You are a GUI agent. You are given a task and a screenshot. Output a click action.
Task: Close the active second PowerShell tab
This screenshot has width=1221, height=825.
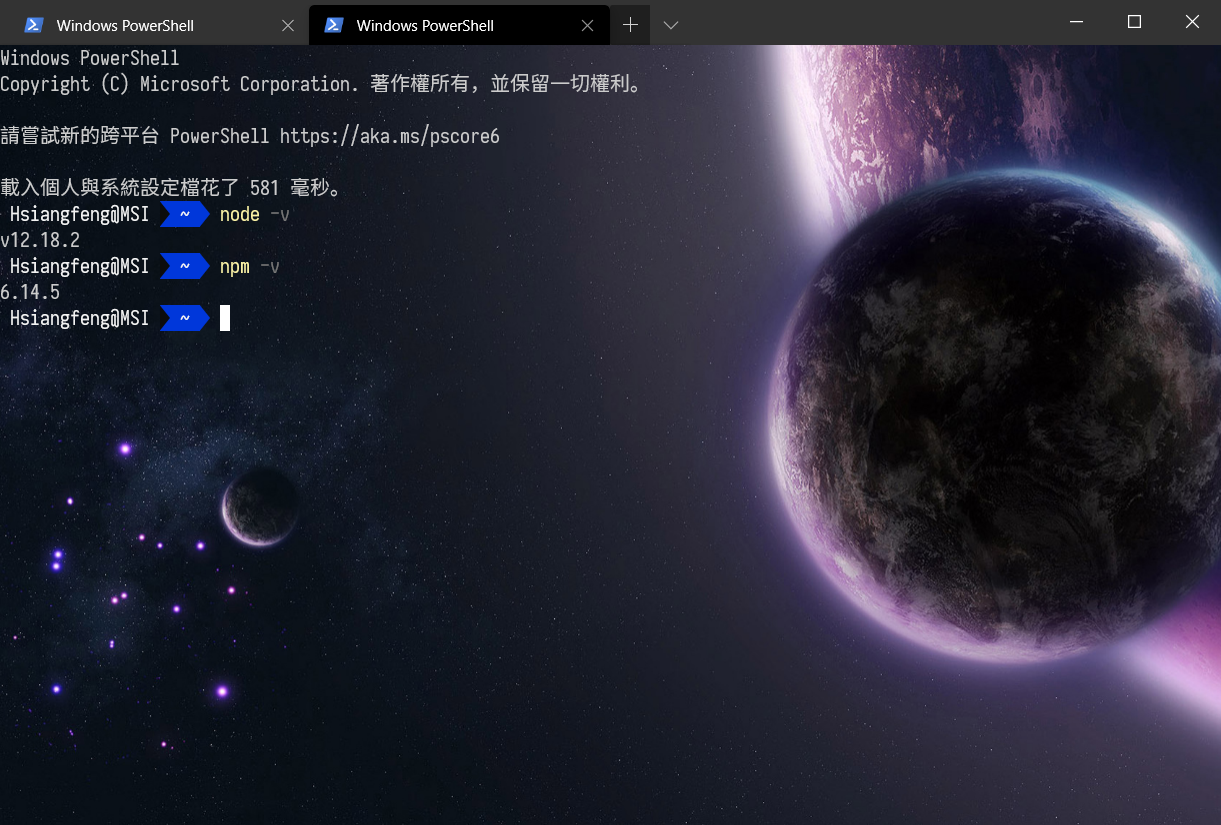[588, 26]
